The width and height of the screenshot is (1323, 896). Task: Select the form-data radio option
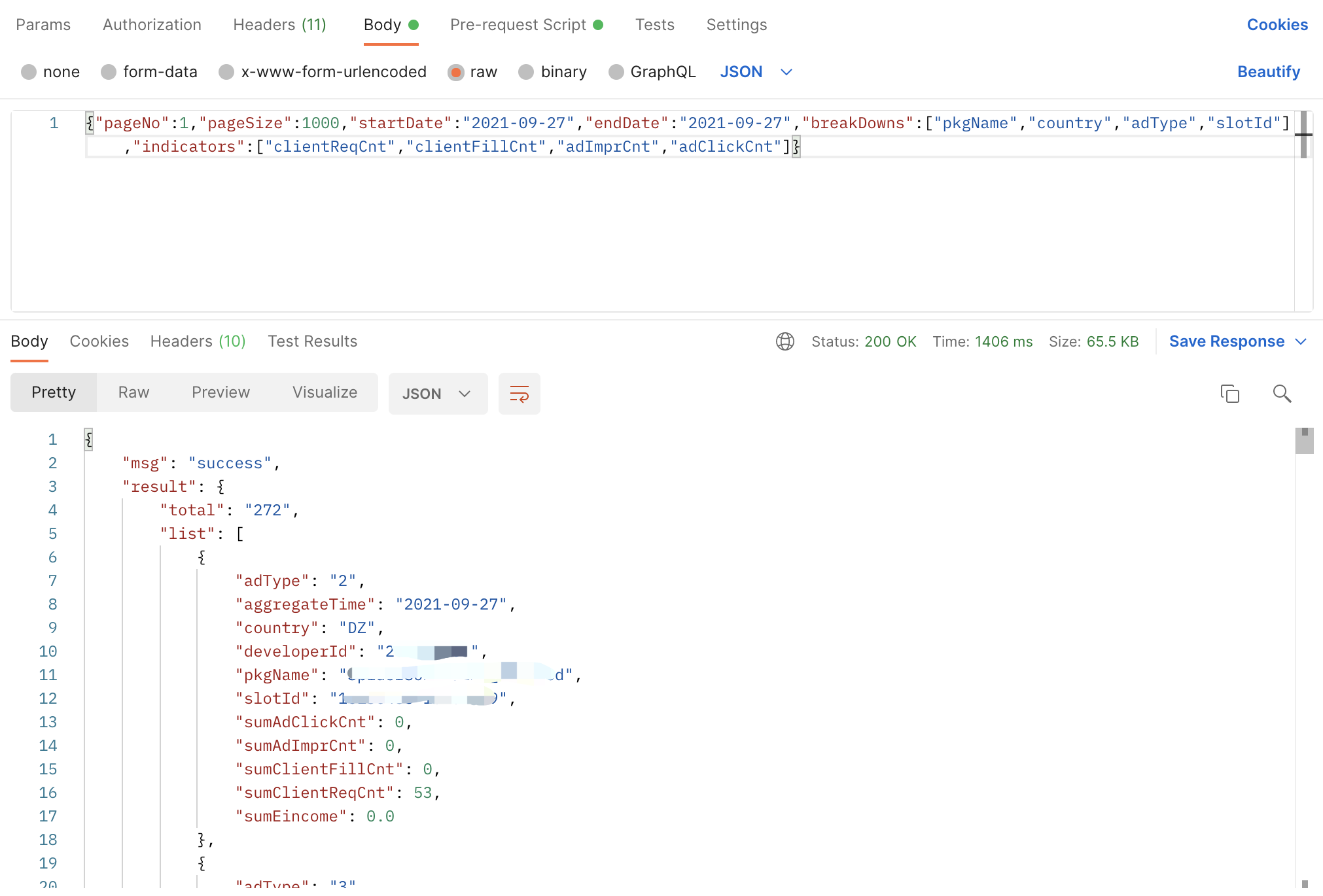click(109, 72)
